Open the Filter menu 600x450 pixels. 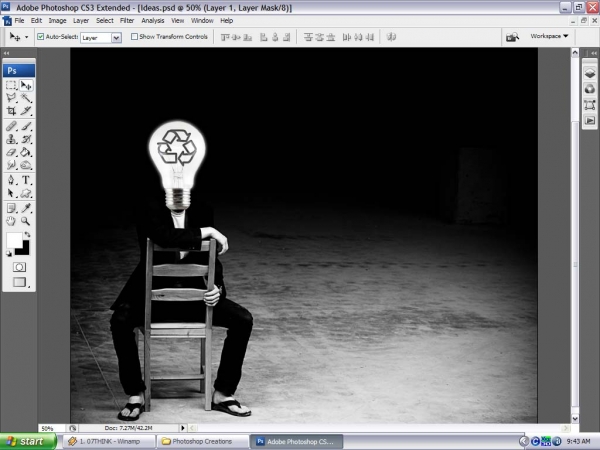point(127,21)
